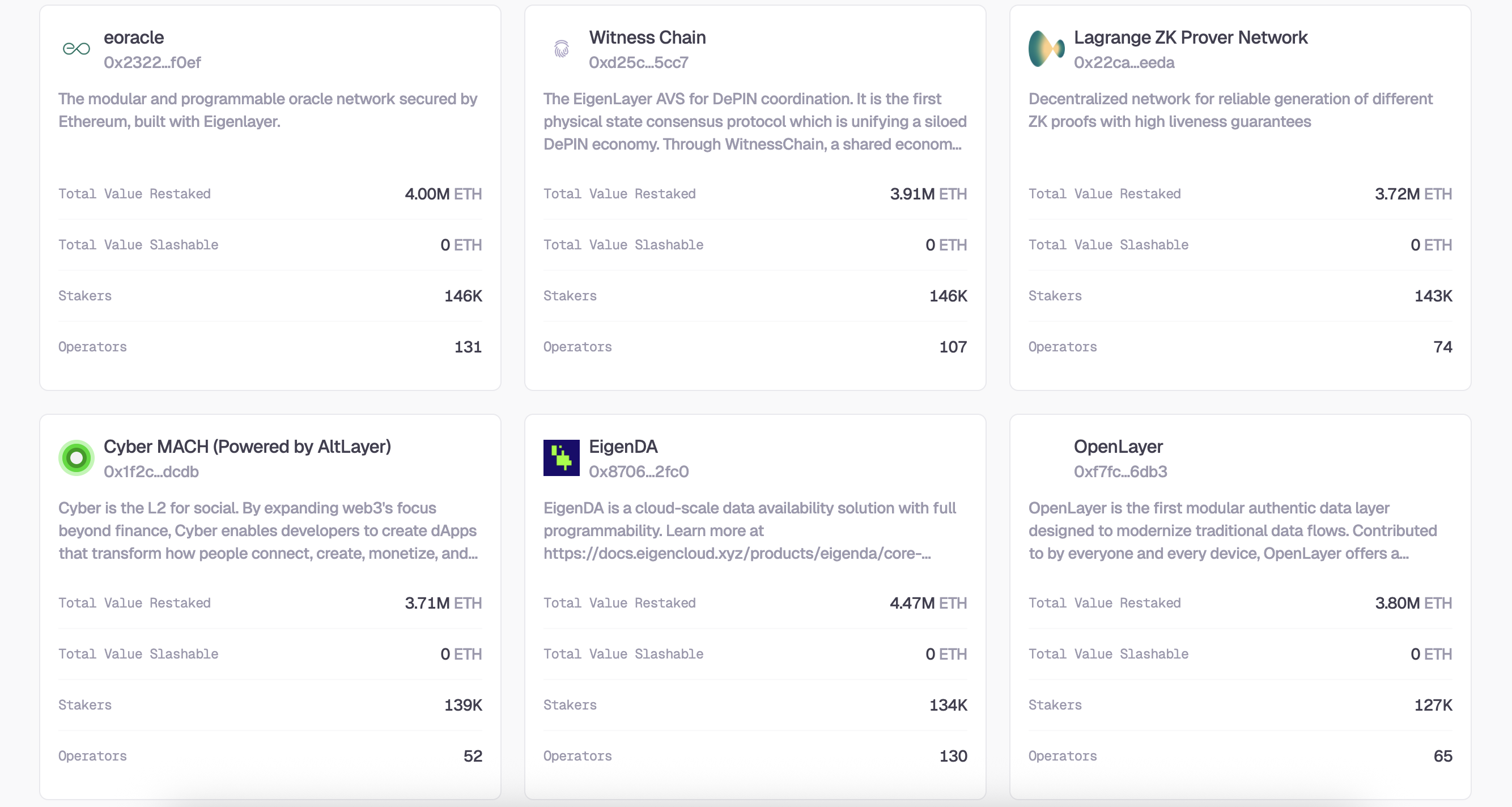The height and width of the screenshot is (807, 1512).
Task: Click the Lagrange ZK proofs description
Action: (1230, 111)
